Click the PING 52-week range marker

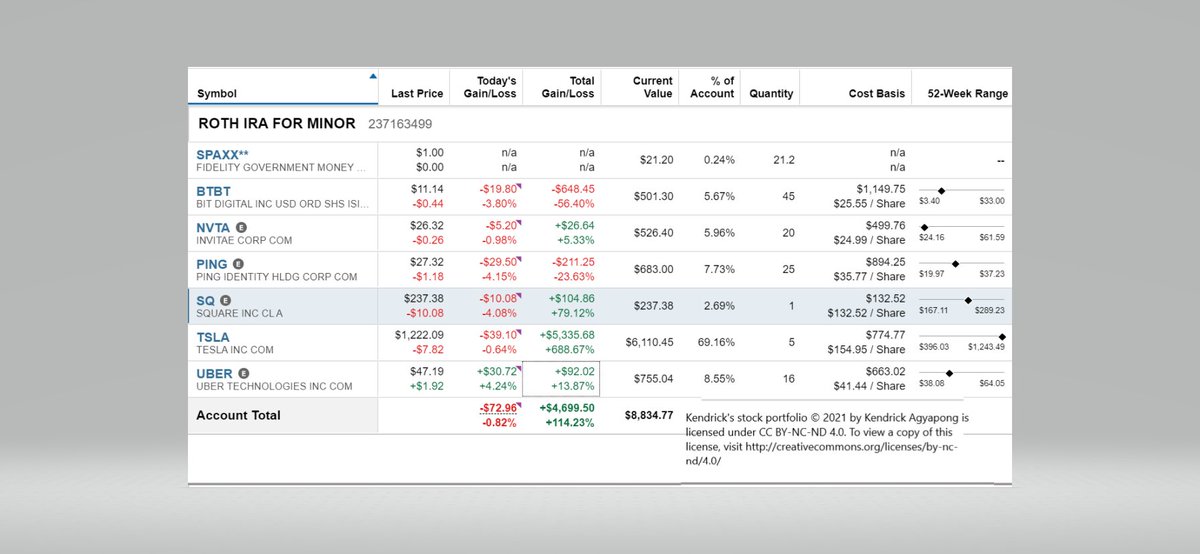[x=955, y=263]
